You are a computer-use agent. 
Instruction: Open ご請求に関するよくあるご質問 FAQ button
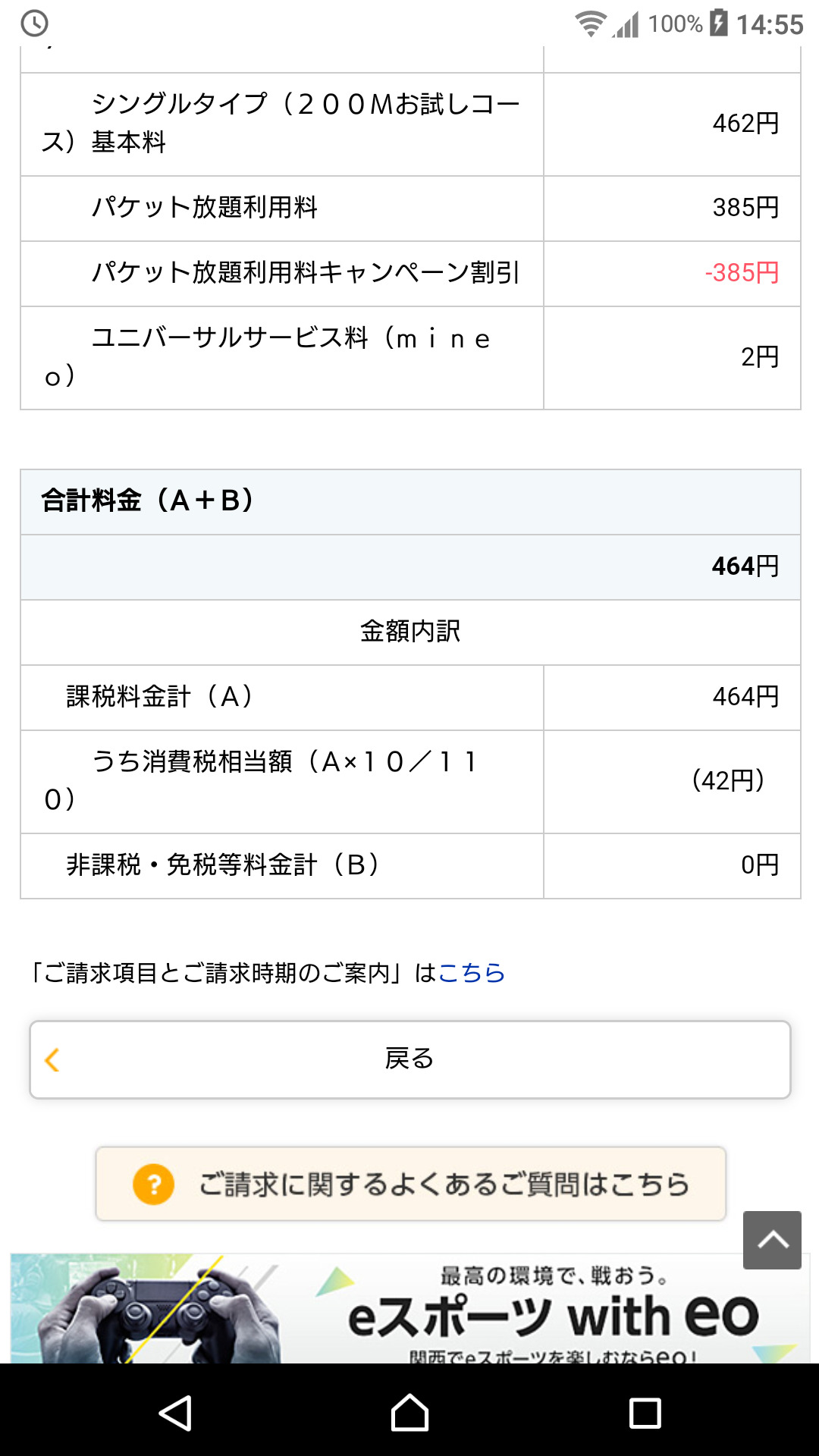pyautogui.click(x=410, y=1184)
